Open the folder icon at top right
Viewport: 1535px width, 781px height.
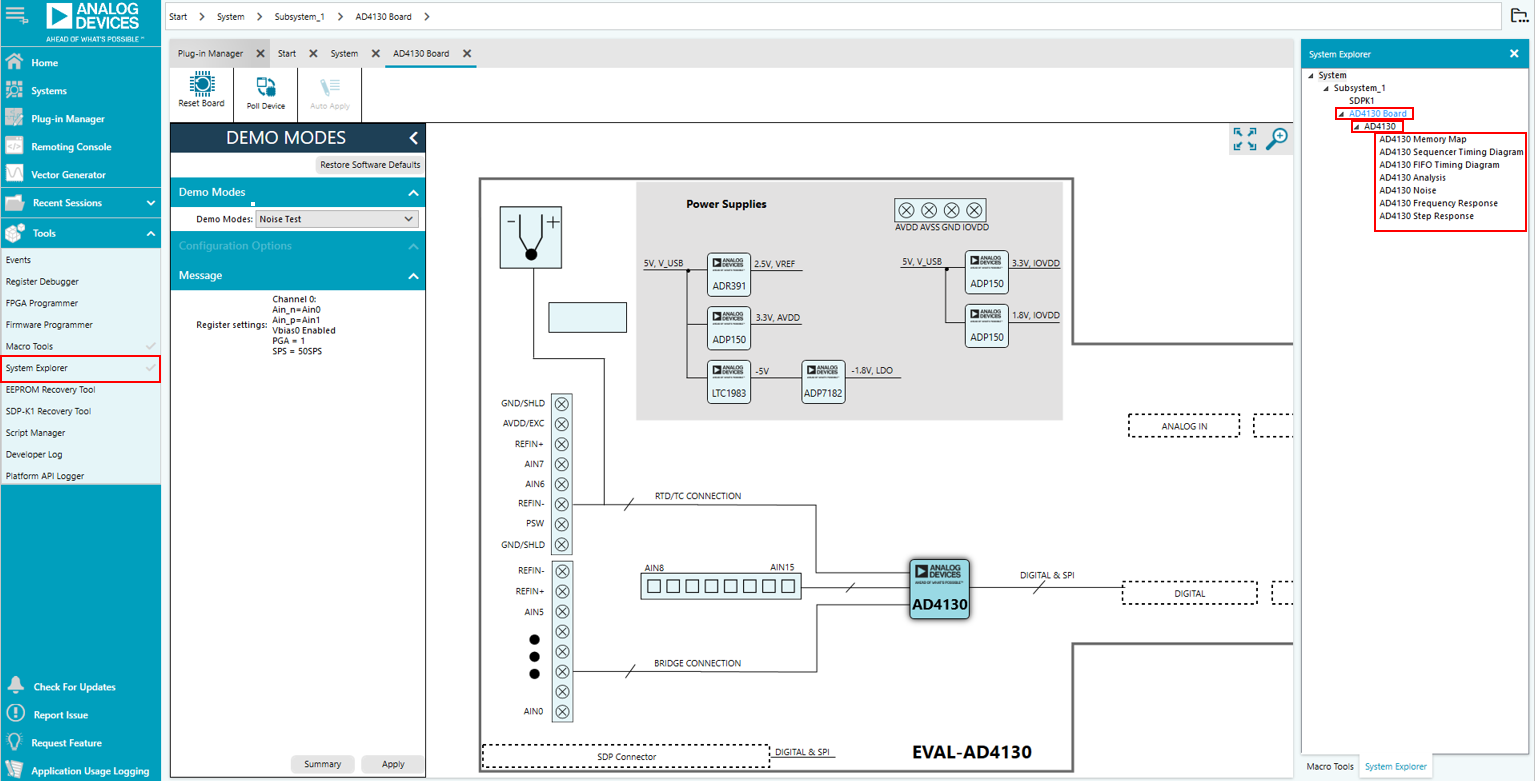1519,15
